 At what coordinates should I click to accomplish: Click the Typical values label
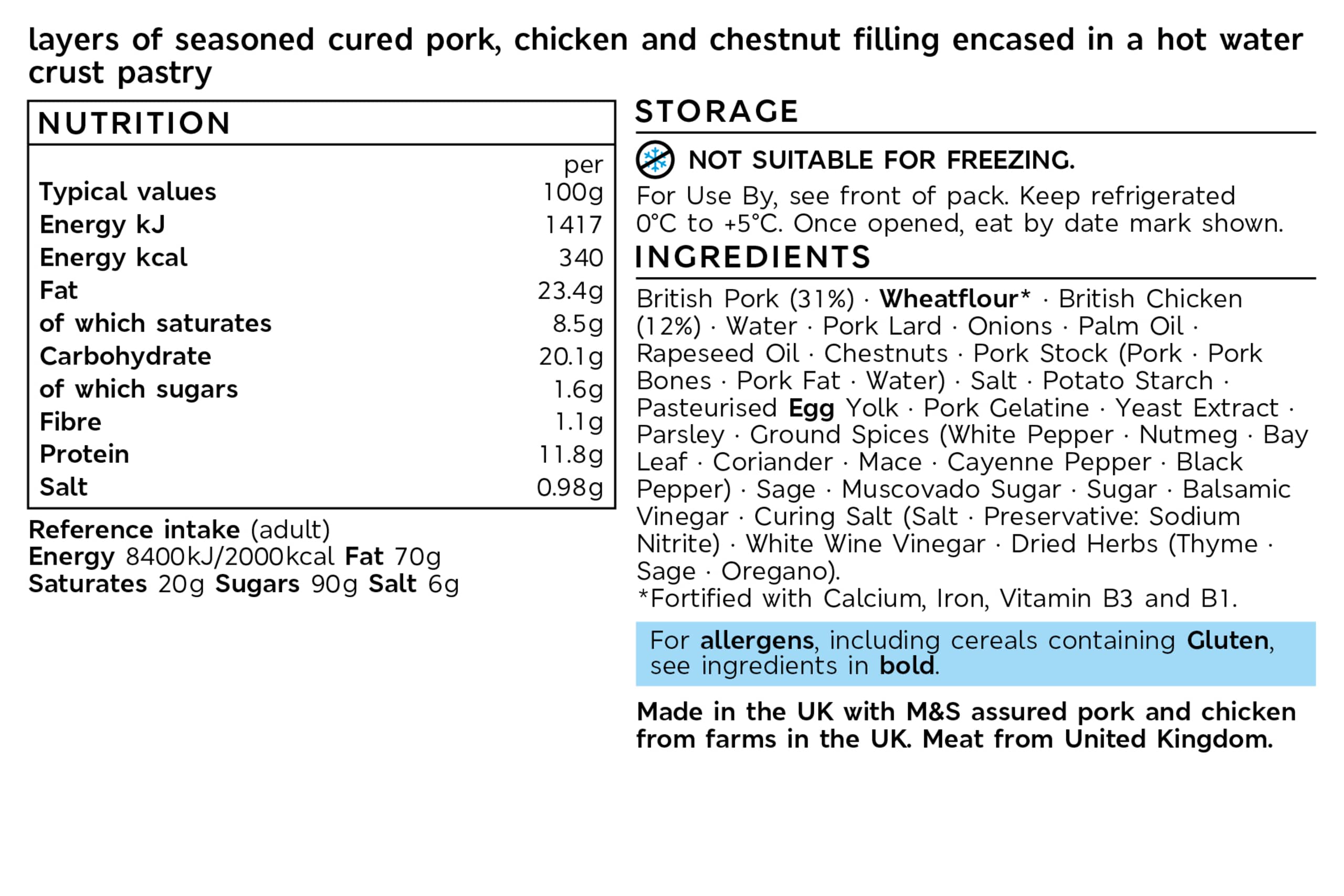pos(128,192)
